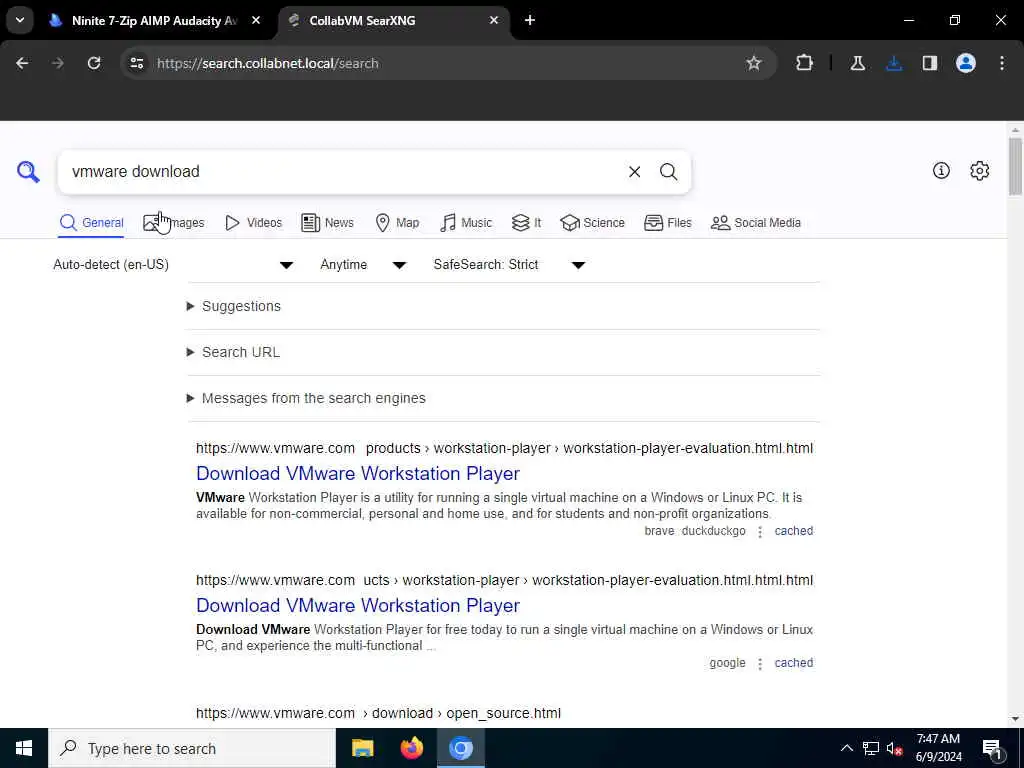Open the SafeSearch Strict dropdown
Image resolution: width=1024 pixels, height=768 pixels.
point(509,264)
